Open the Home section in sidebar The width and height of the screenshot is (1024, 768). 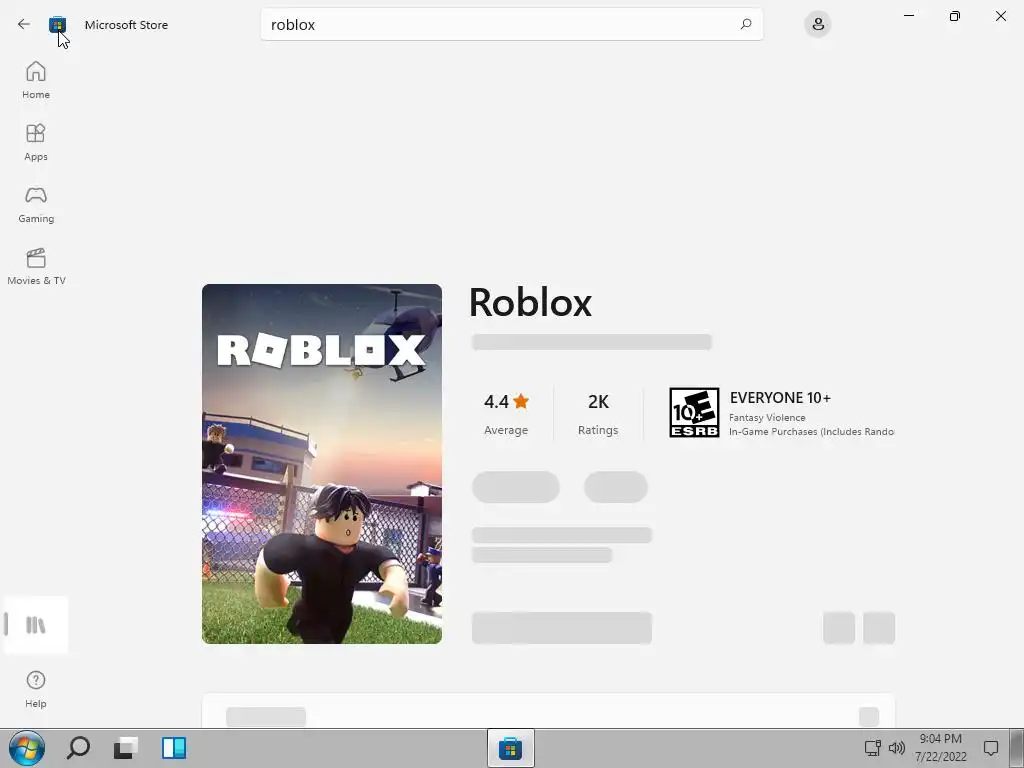[x=36, y=80]
